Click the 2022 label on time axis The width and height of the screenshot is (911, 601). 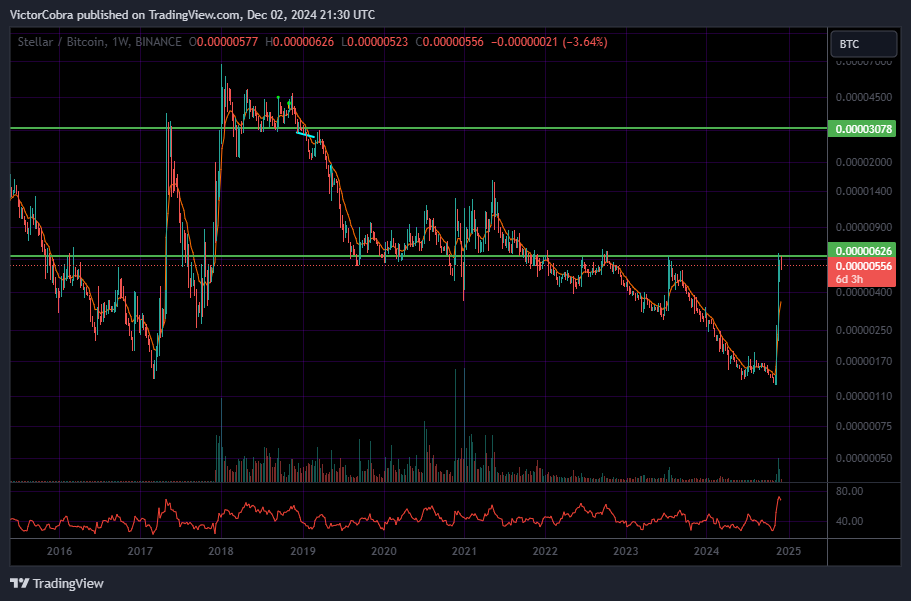tap(545, 551)
